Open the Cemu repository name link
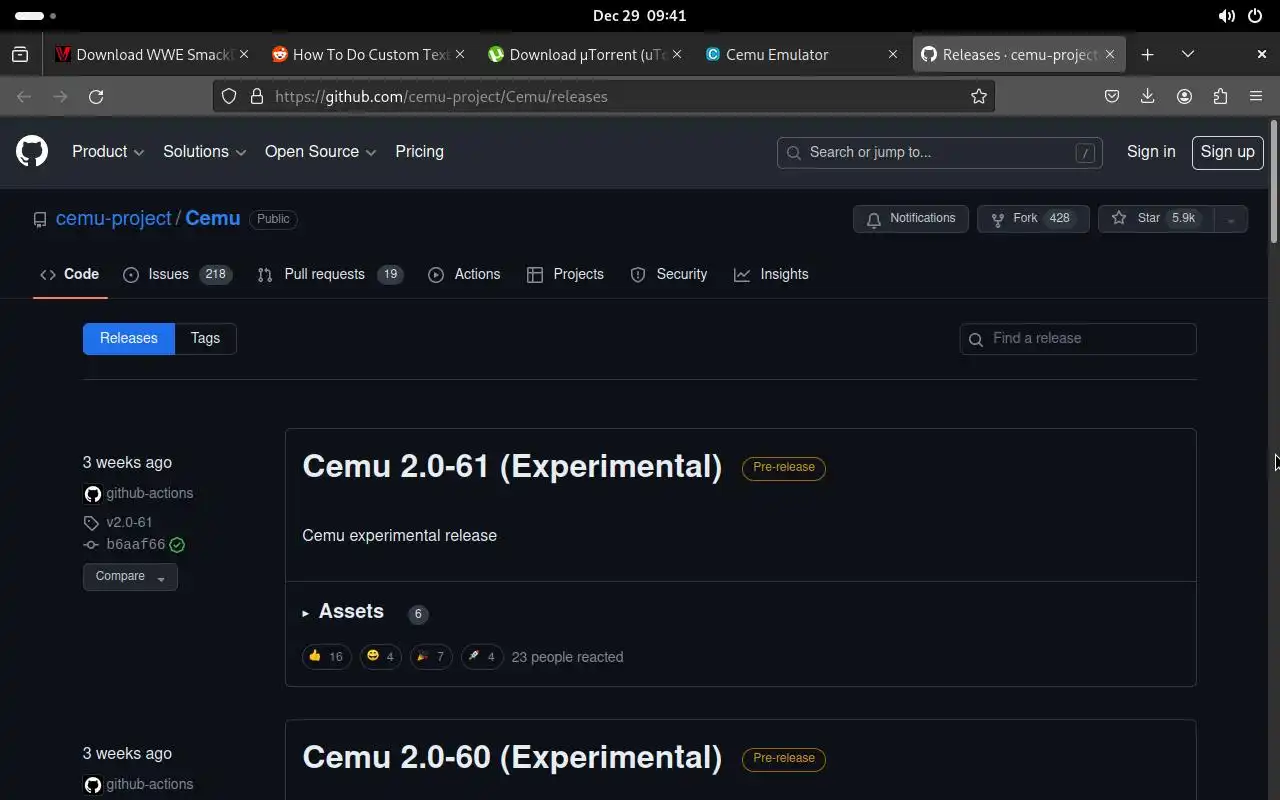The height and width of the screenshot is (800, 1280). coord(213,218)
